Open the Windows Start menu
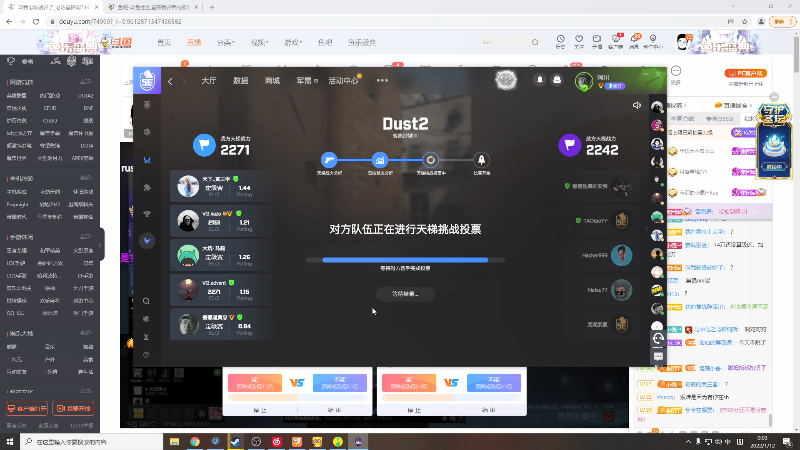 (10, 441)
